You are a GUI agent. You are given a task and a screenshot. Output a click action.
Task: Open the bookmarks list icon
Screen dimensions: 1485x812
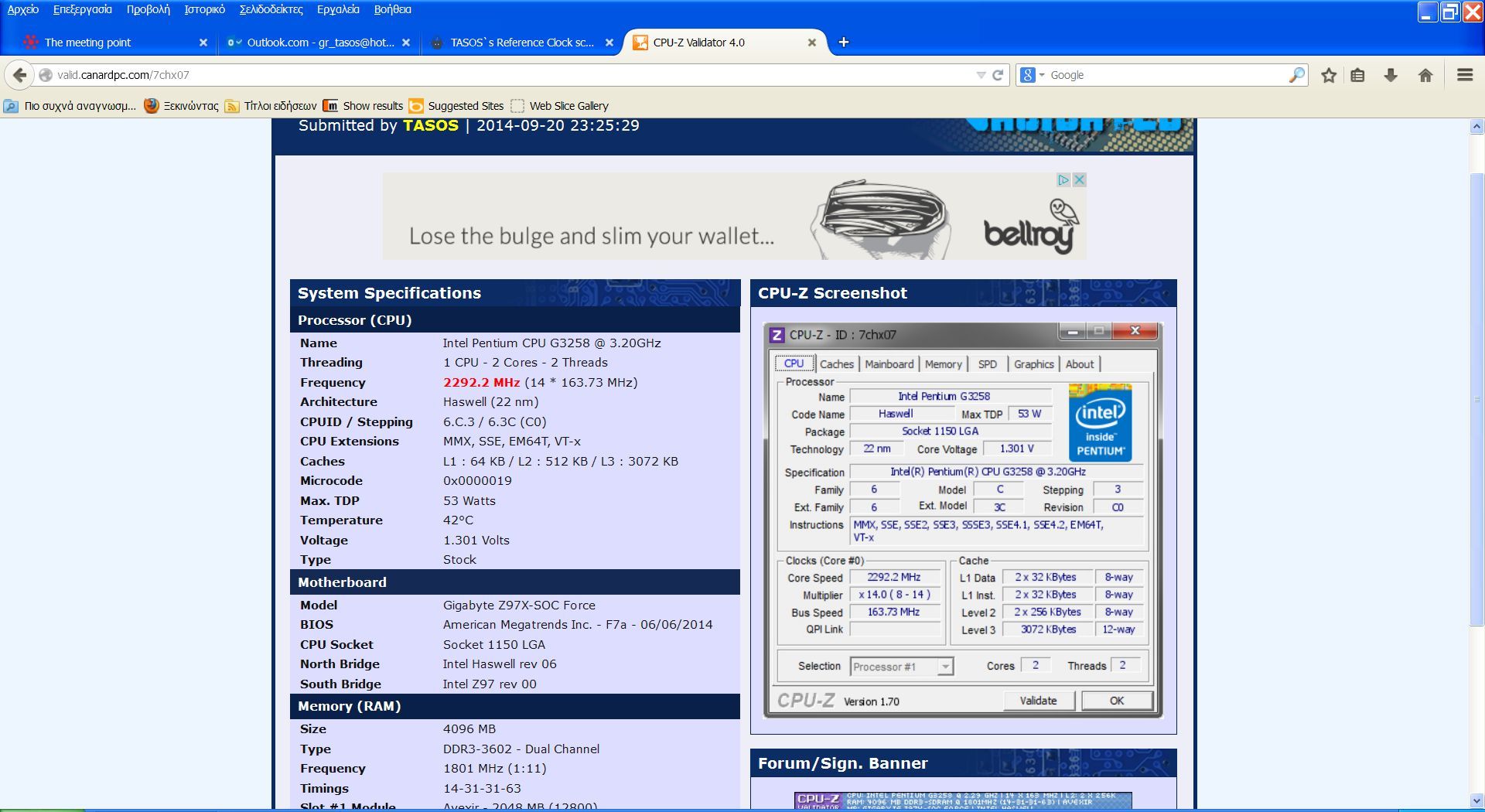(x=1357, y=75)
